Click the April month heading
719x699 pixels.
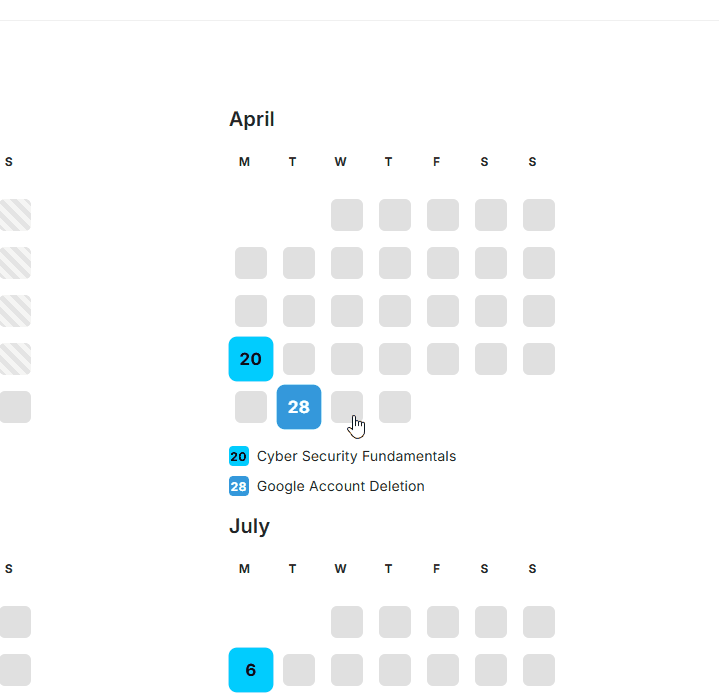click(x=252, y=119)
